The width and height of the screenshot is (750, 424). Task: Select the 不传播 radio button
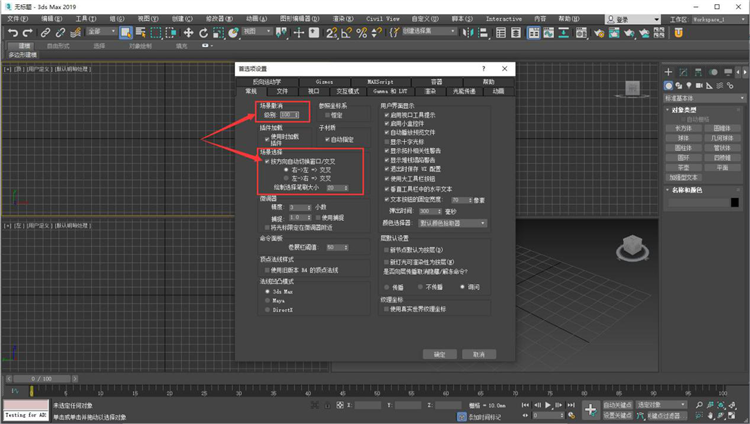[420, 287]
